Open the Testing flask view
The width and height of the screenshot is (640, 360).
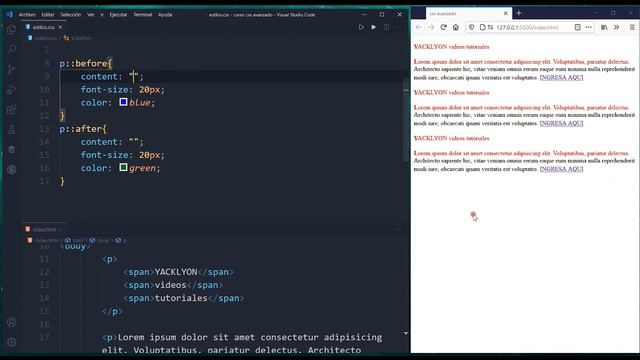coord(11,130)
